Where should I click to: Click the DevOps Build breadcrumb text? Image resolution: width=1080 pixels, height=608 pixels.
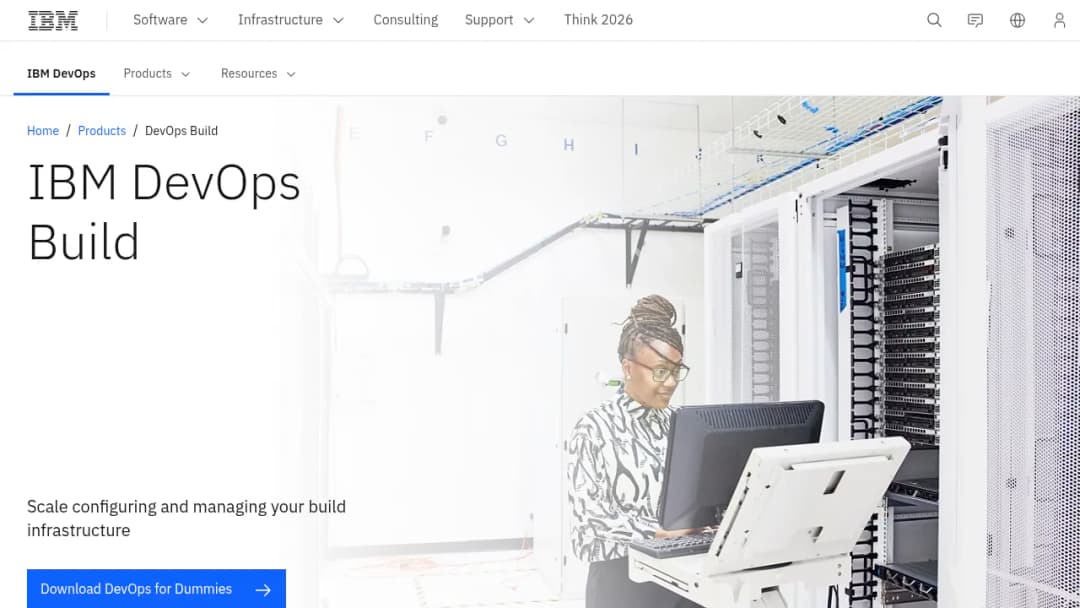pyautogui.click(x=181, y=131)
